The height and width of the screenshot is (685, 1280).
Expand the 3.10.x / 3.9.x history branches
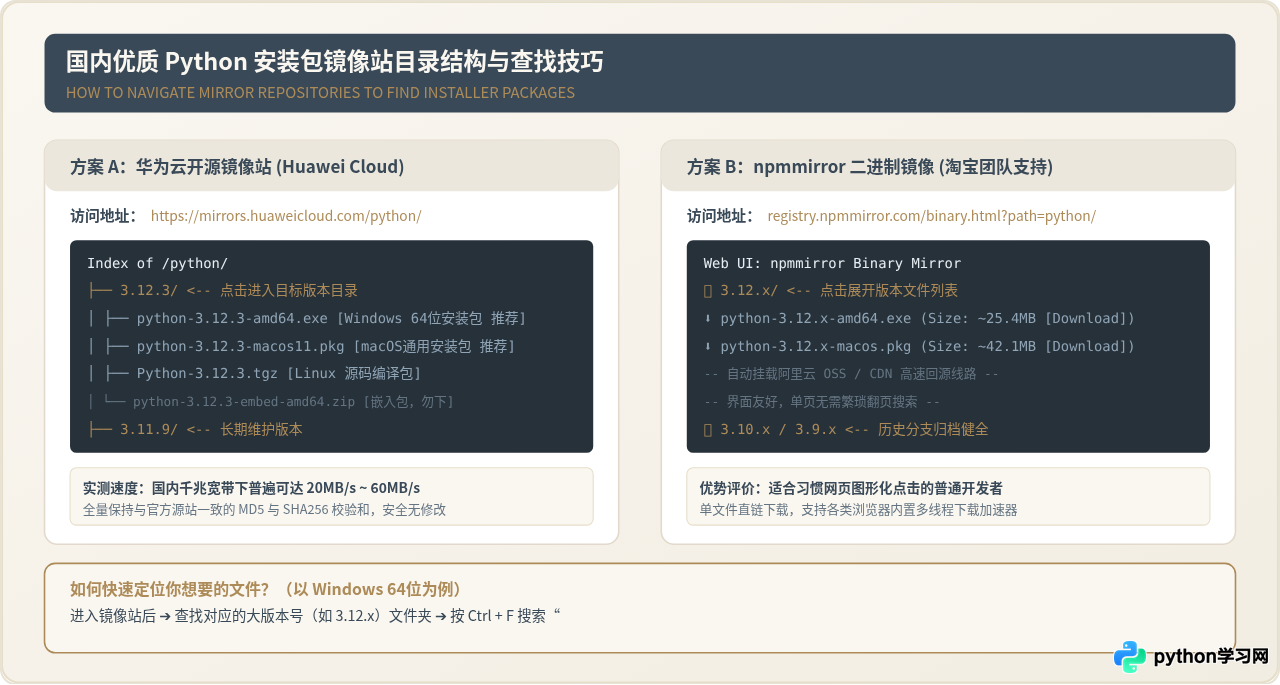pos(846,429)
